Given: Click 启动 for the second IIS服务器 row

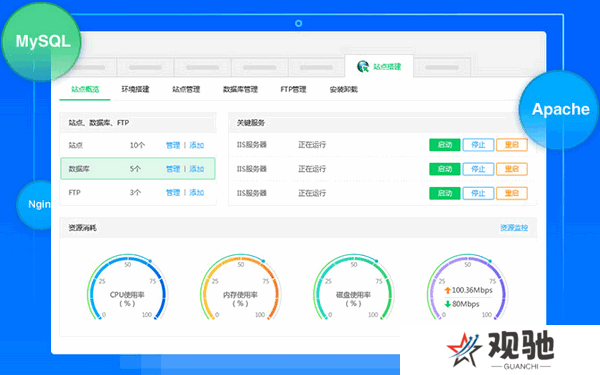Looking at the screenshot, I should [x=445, y=169].
